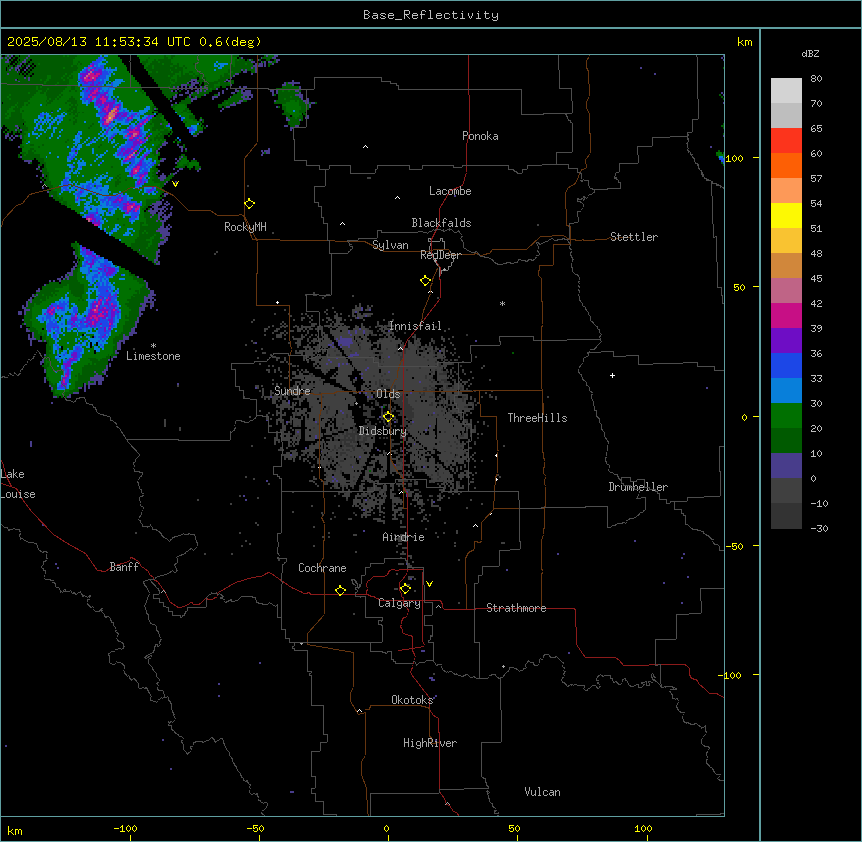Click the Limestone label
The image size is (862, 842).
click(x=153, y=356)
